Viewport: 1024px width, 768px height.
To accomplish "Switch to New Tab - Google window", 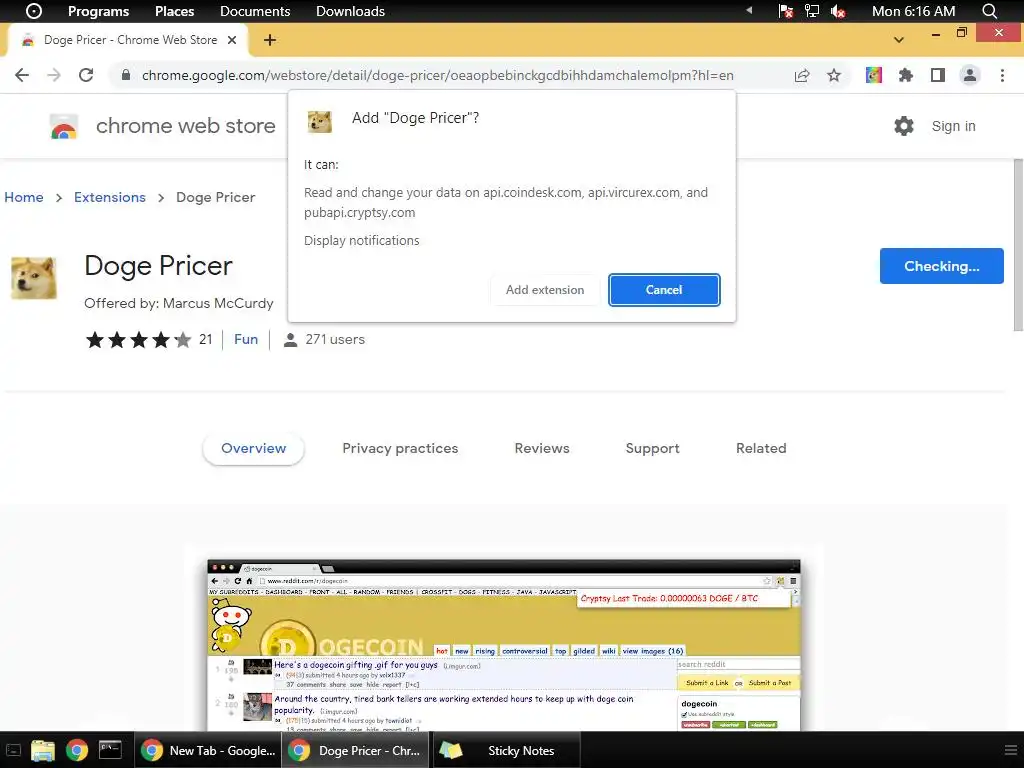I will (x=208, y=750).
